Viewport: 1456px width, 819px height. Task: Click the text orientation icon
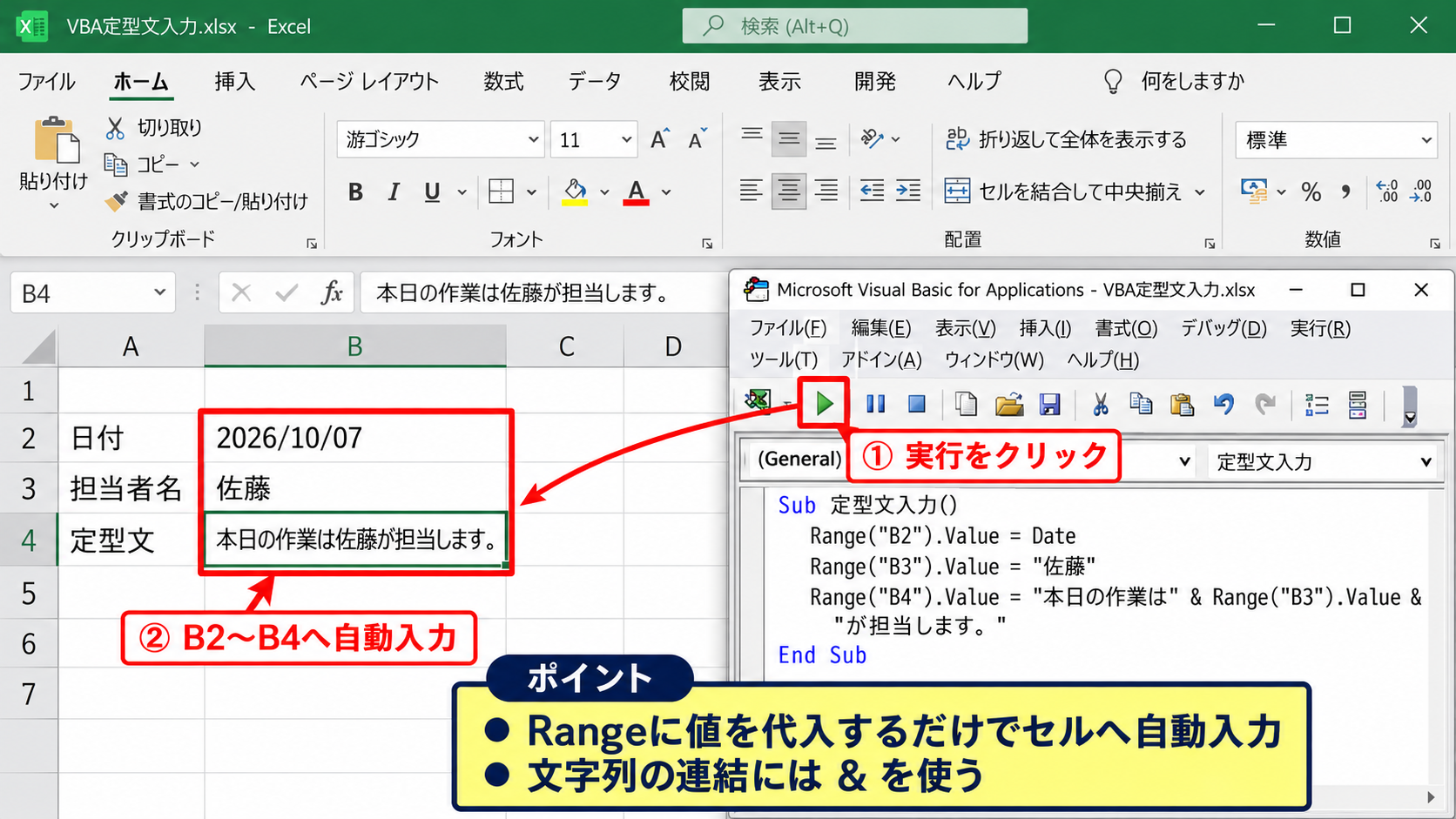(873, 138)
